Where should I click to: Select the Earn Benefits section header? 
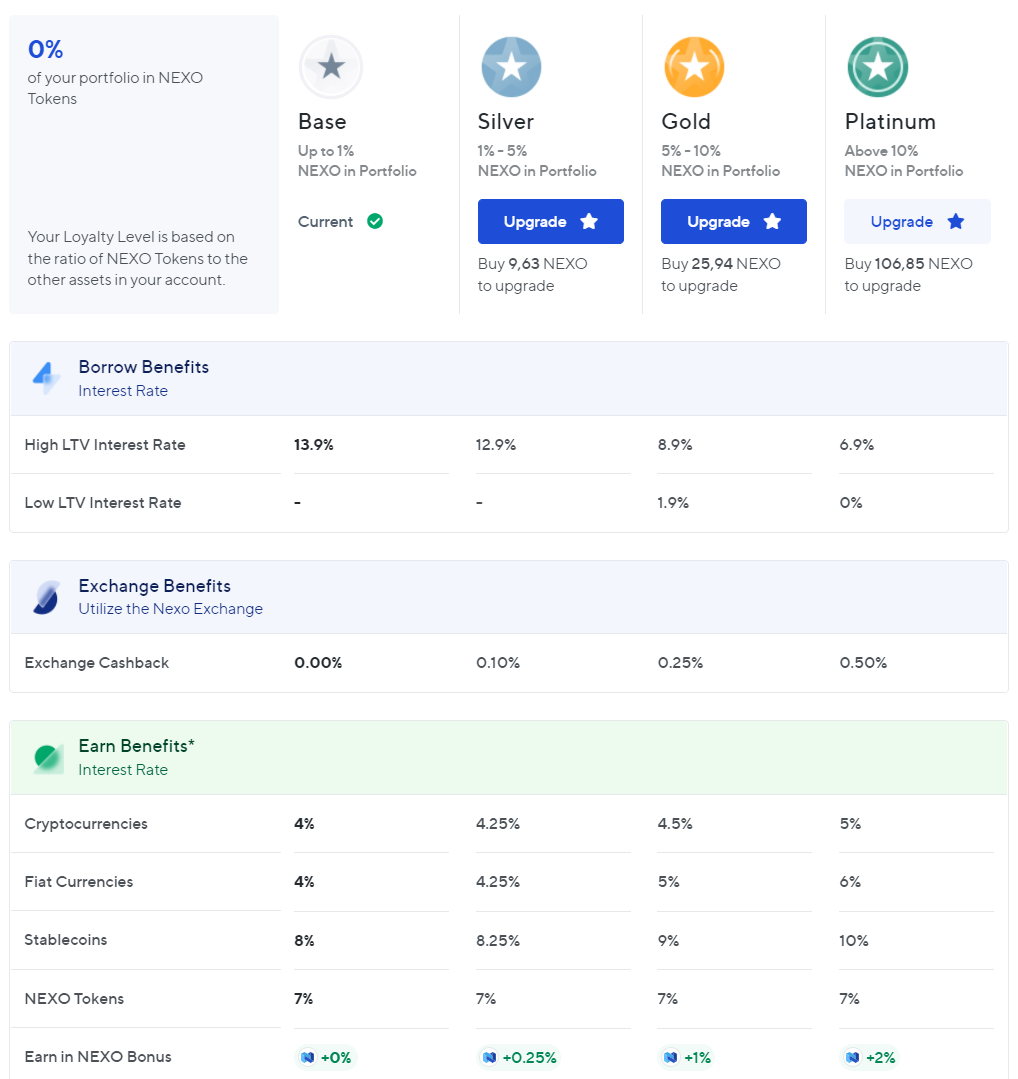(x=509, y=758)
